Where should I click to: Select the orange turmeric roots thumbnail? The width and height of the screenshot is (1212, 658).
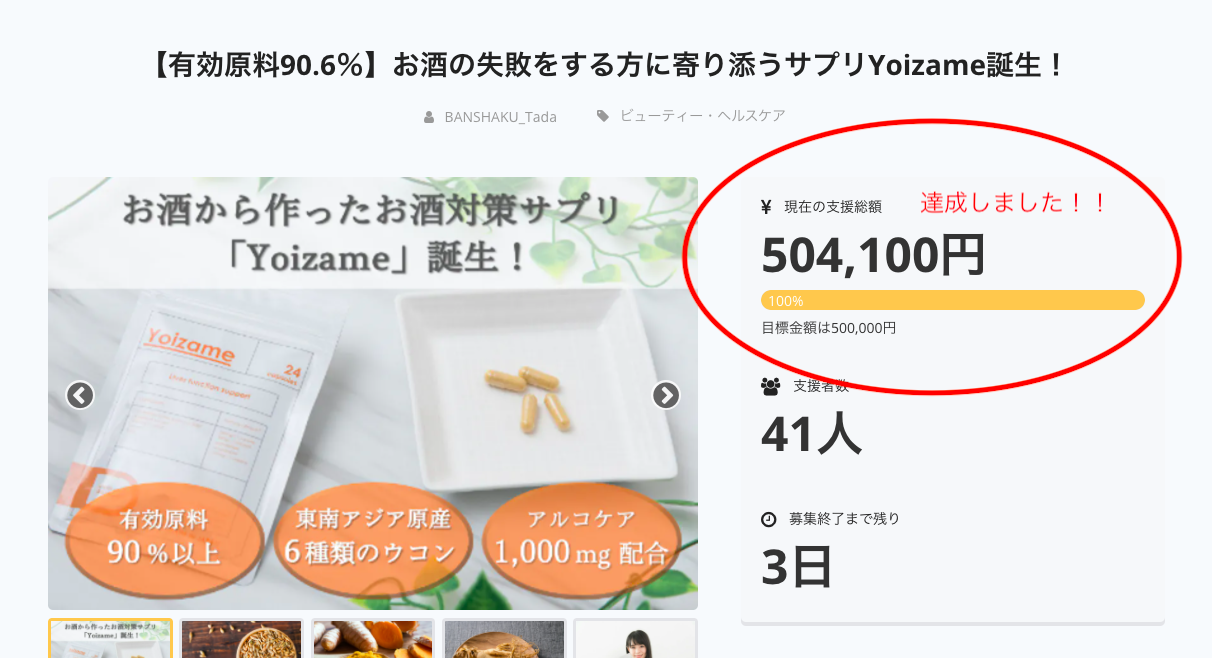[373, 638]
